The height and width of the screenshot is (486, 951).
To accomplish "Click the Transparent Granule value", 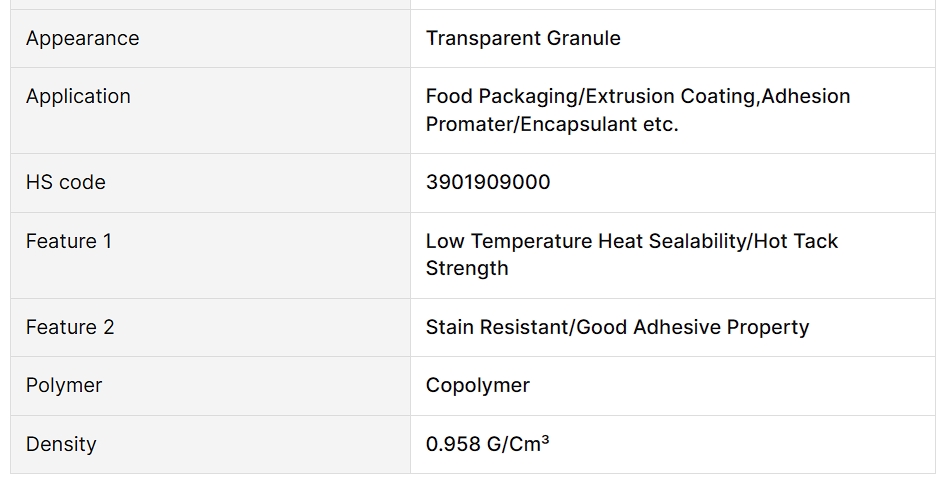I will [x=522, y=38].
